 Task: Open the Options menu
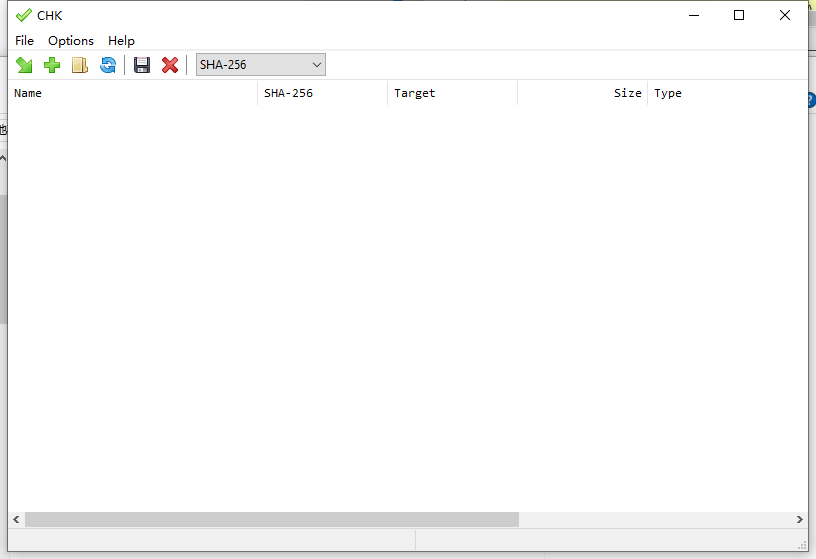click(x=71, y=41)
